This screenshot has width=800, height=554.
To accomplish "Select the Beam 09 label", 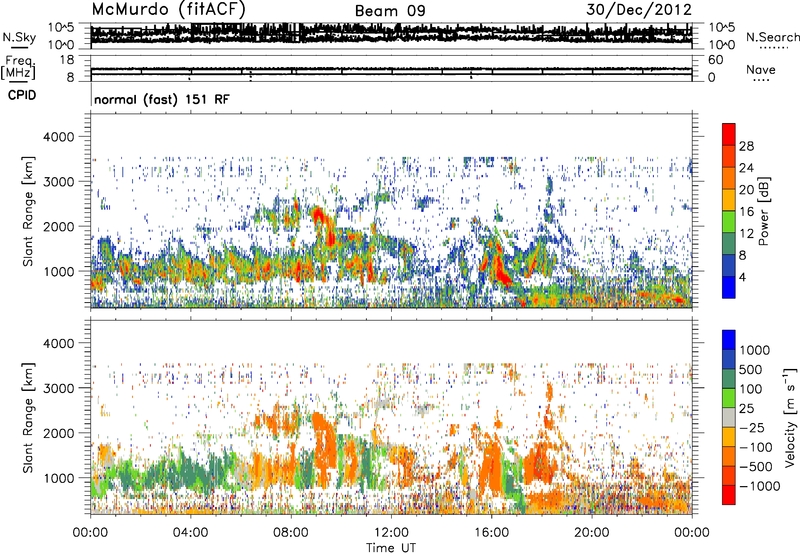I will tap(390, 11).
